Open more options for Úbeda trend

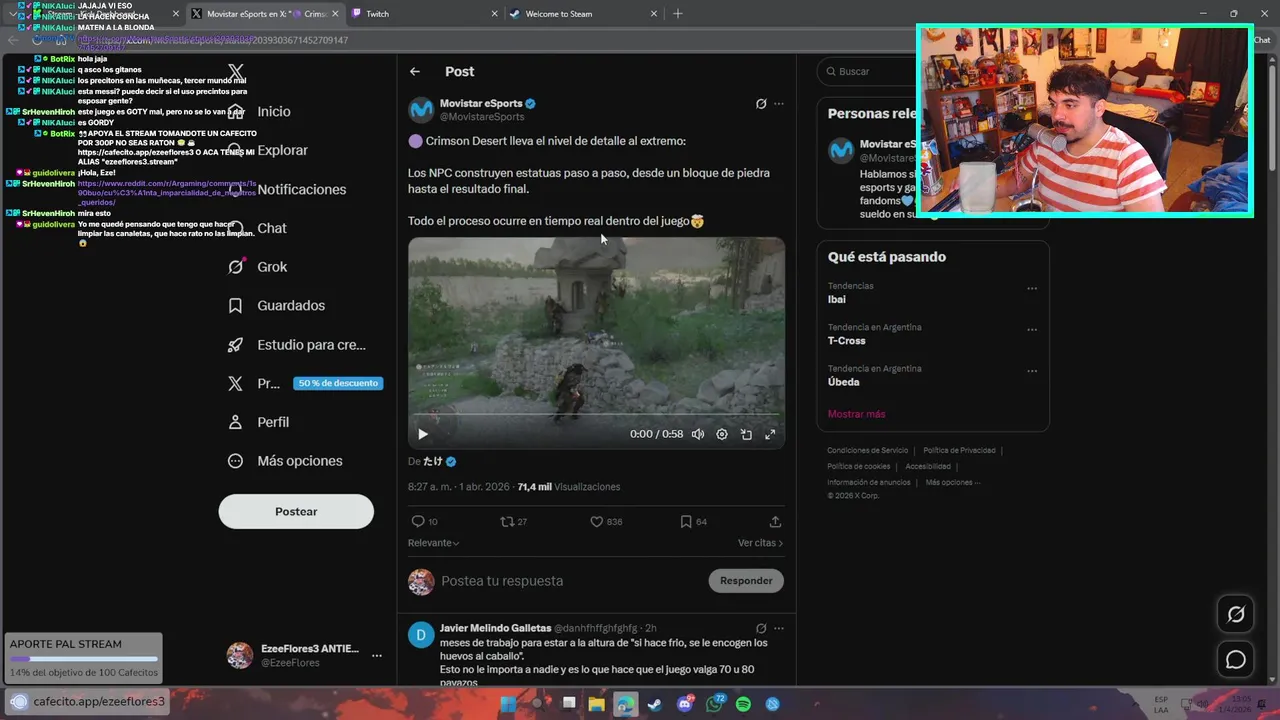1032,372
